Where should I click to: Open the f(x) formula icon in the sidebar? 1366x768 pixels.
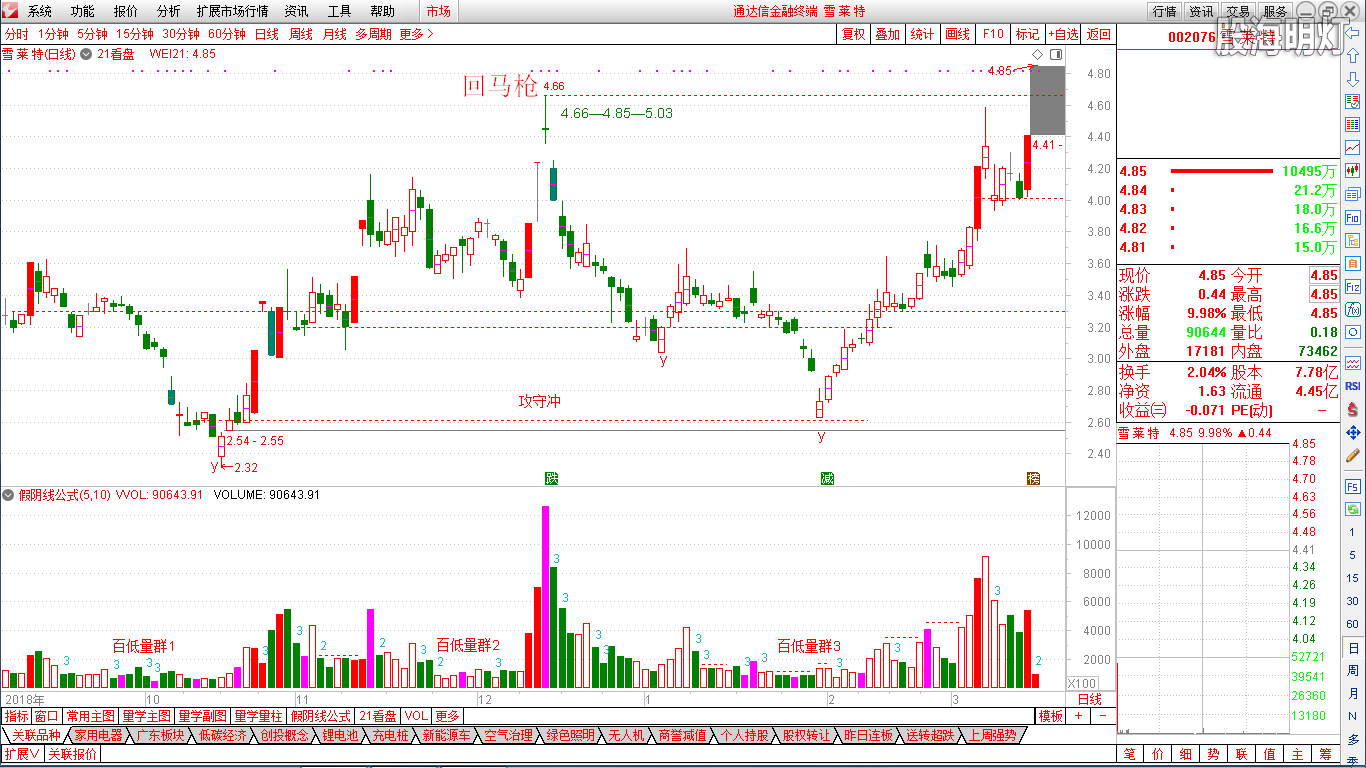pyautogui.click(x=1353, y=309)
